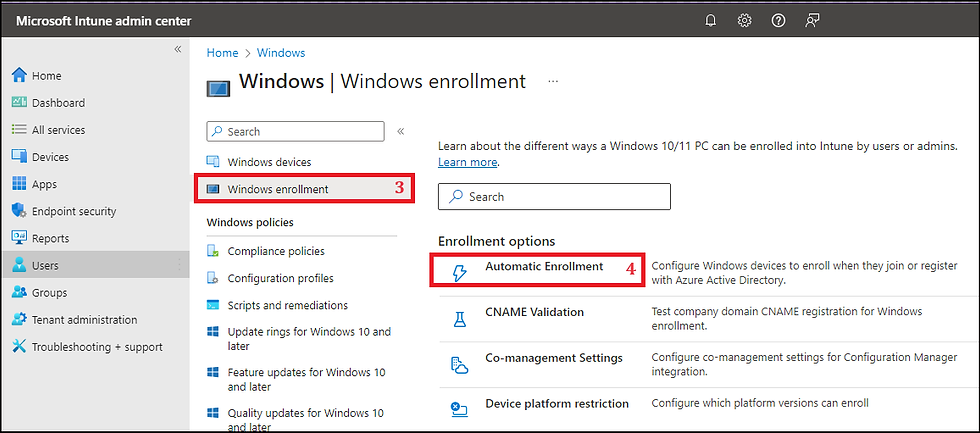Click the Update rings Windows logo icon
This screenshot has width=980, height=433.
[x=213, y=332]
